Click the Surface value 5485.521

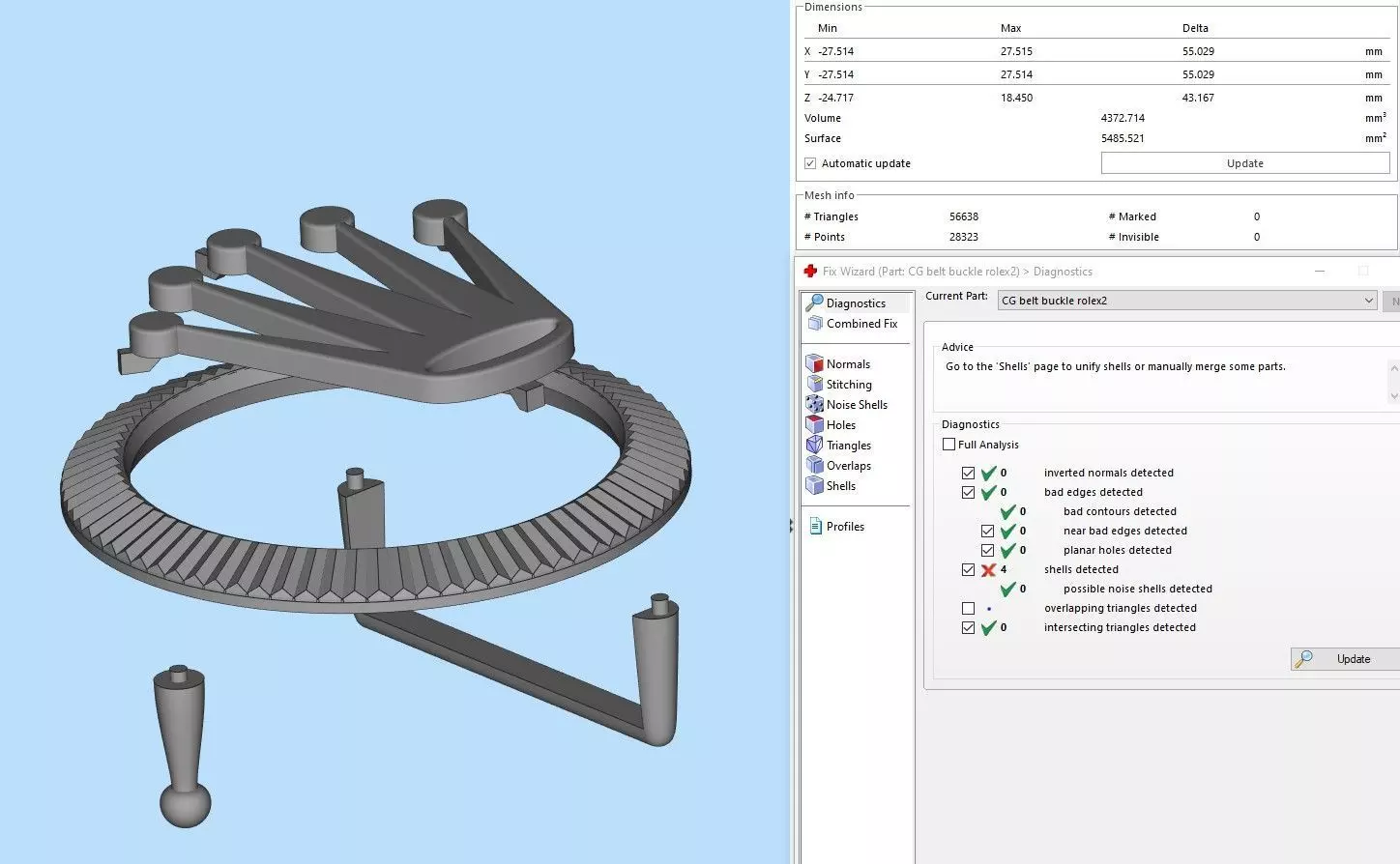[1123, 138]
